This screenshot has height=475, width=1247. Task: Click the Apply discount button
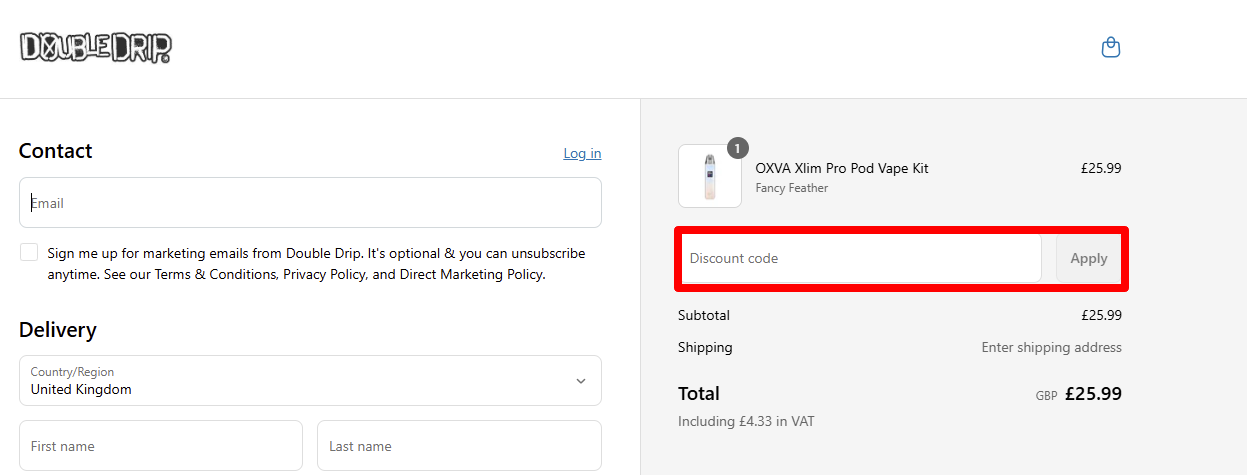pos(1088,258)
